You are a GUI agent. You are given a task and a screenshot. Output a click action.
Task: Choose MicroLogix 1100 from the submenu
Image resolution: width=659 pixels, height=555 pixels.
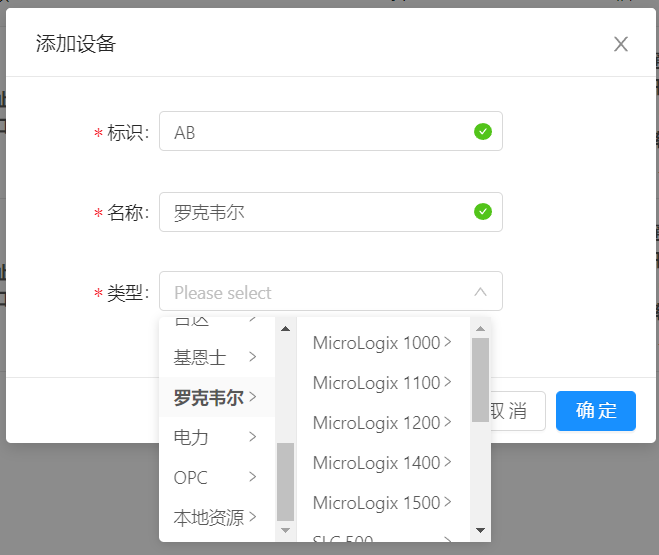383,383
